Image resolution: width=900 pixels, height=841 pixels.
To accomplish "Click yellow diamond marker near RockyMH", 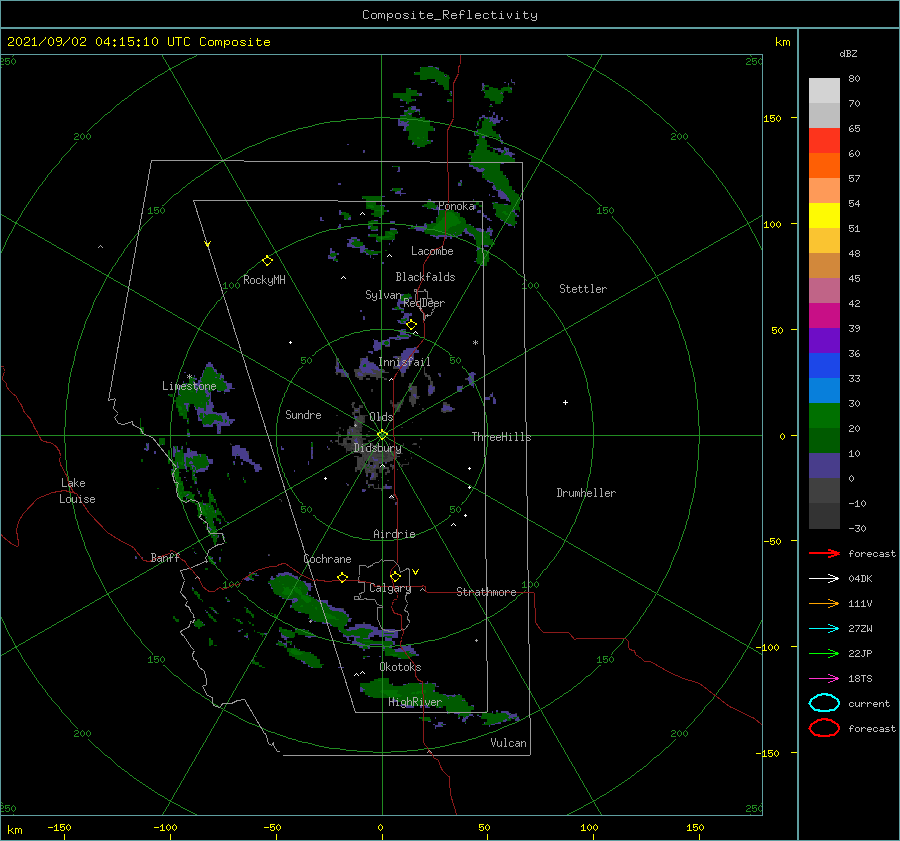I will pos(267,261).
